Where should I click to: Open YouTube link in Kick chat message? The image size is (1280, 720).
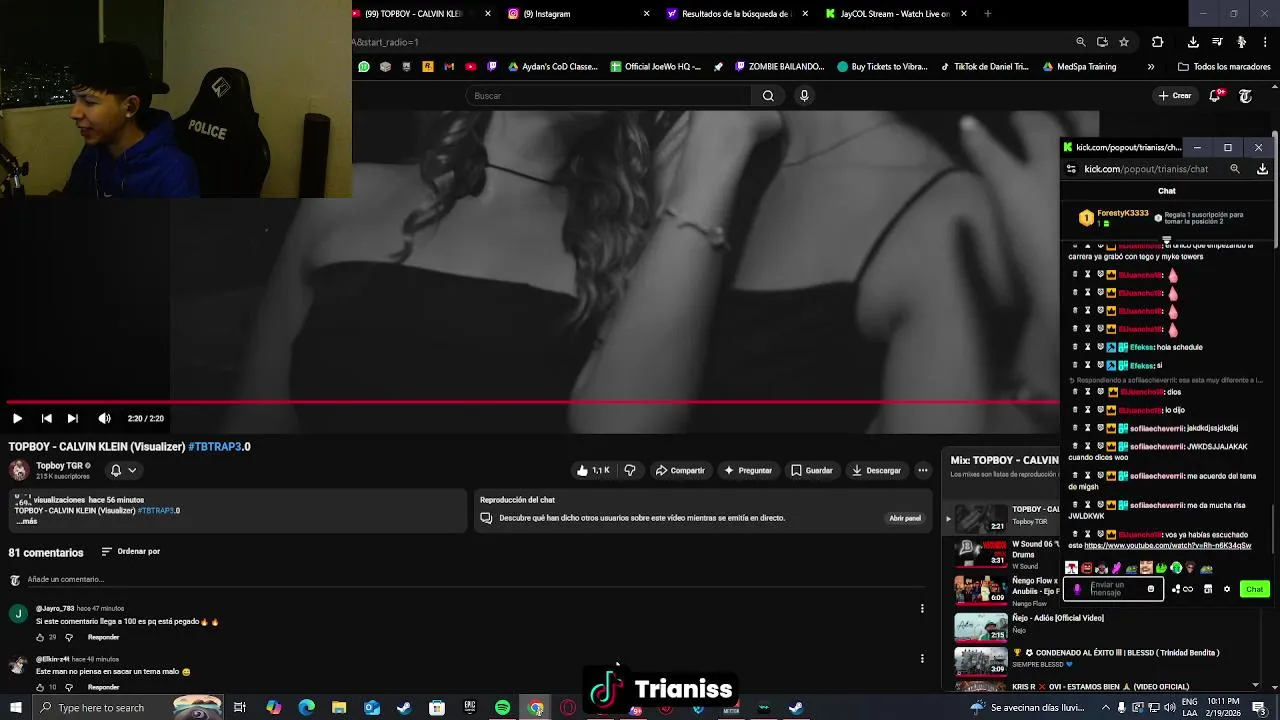click(x=1167, y=546)
